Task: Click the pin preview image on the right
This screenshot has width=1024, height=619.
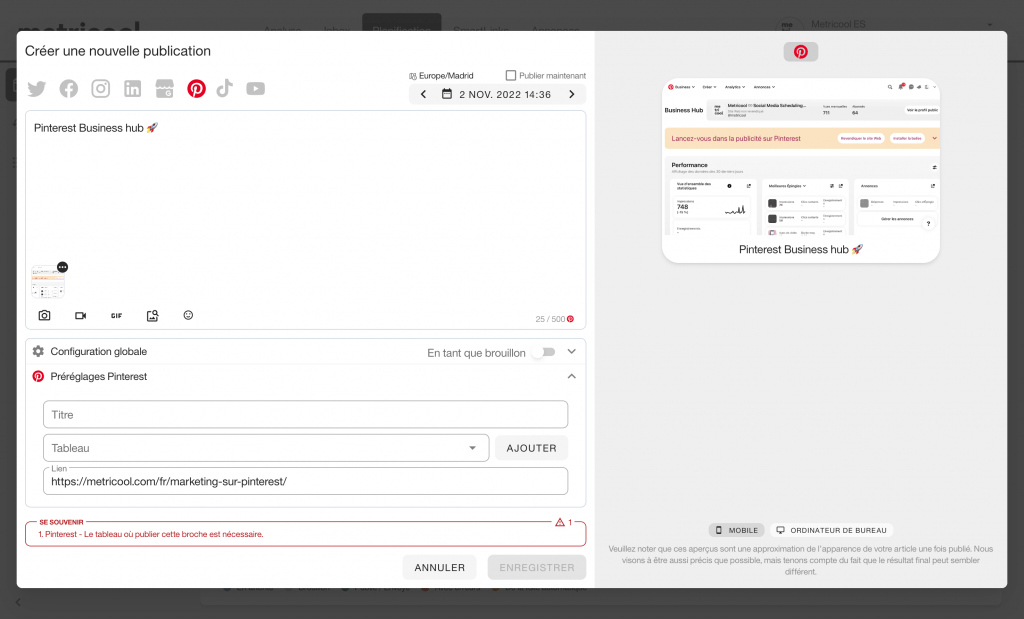Action: point(801,157)
